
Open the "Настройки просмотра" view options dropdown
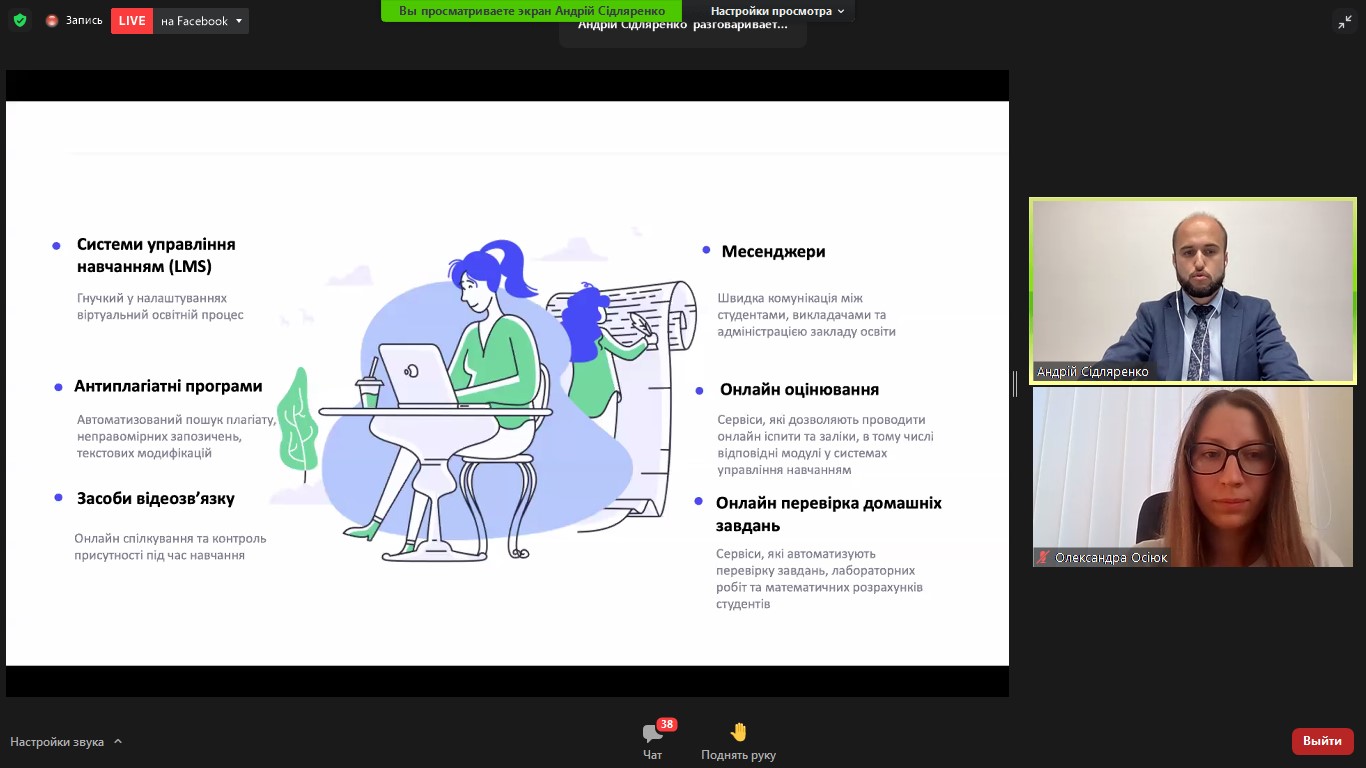coord(777,11)
